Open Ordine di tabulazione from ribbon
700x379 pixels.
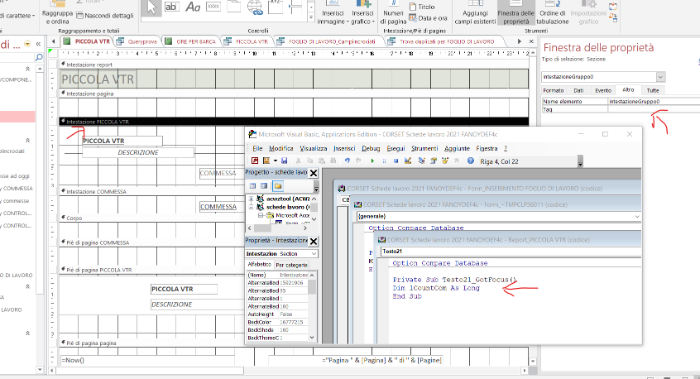click(553, 13)
